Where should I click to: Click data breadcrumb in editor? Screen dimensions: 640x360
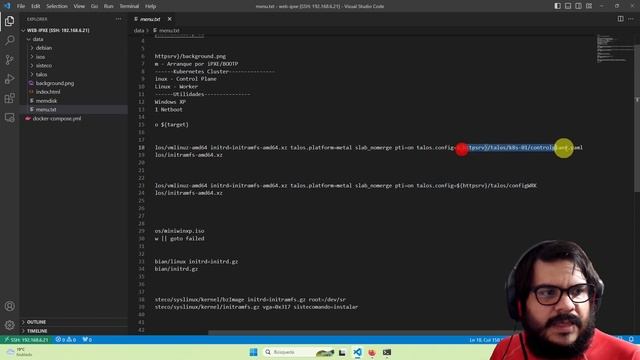[139, 30]
